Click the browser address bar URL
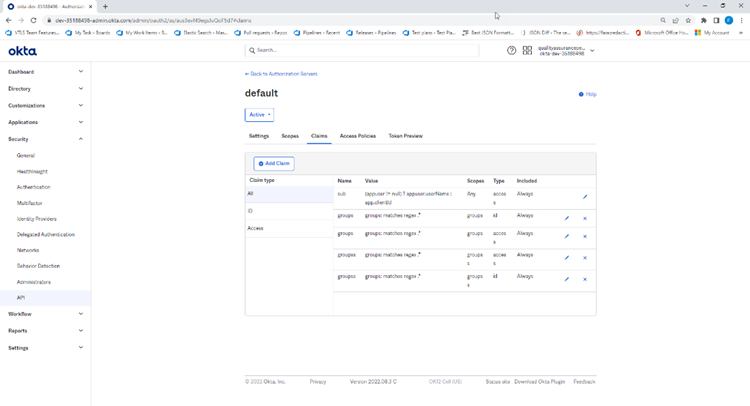Image resolution: width=750 pixels, height=406 pixels. tap(153, 21)
